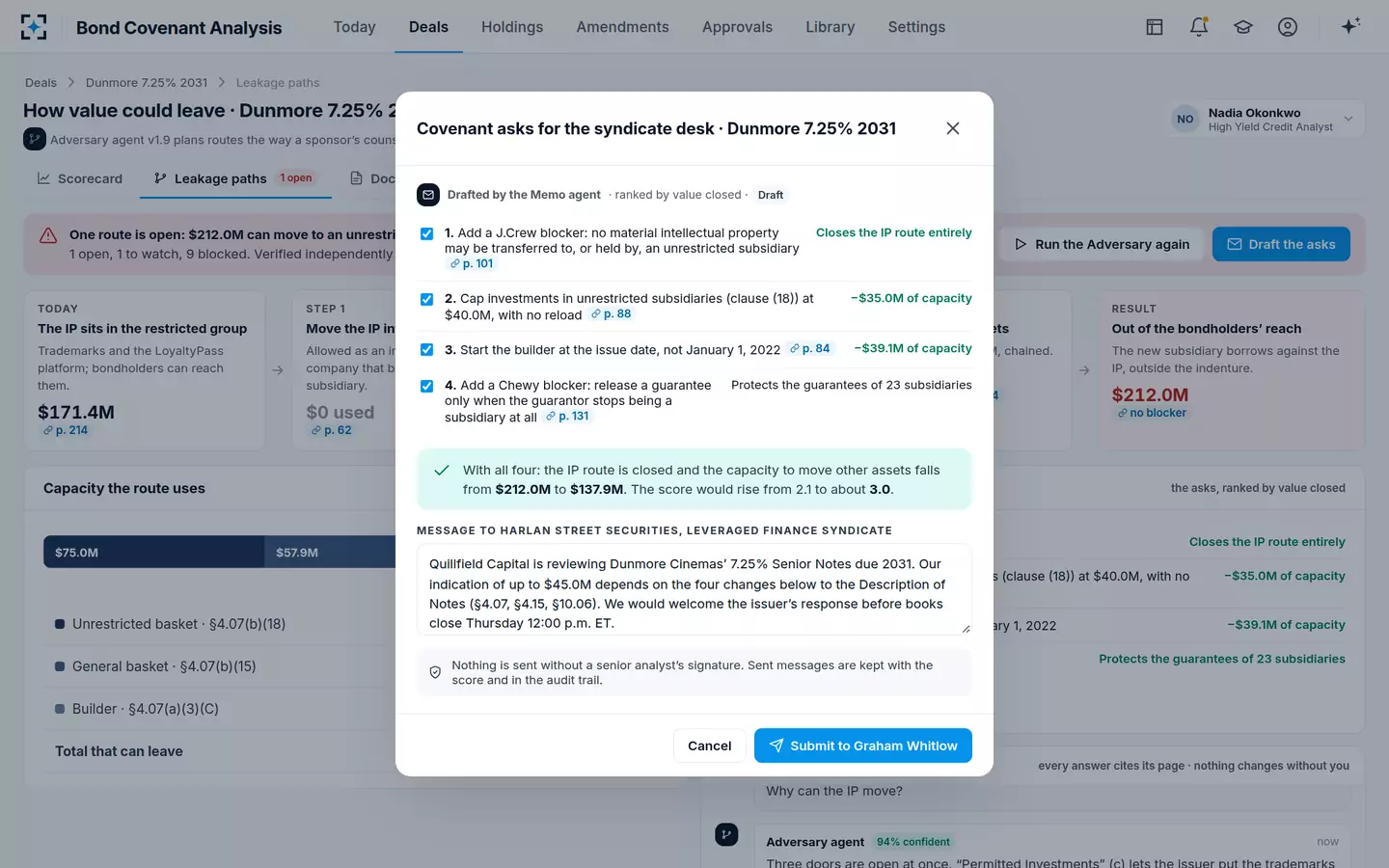Open the p. 101 citation link

[x=472, y=263]
